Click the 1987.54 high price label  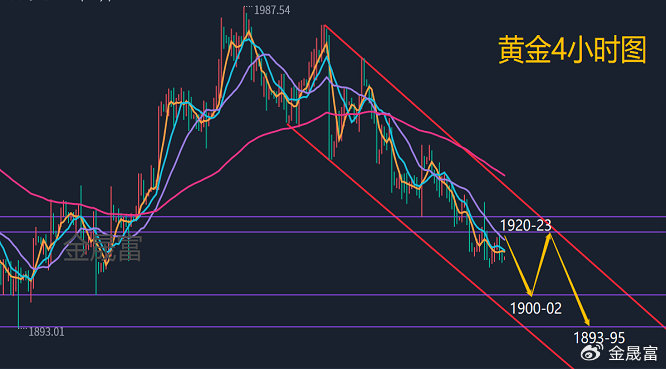[x=272, y=10]
